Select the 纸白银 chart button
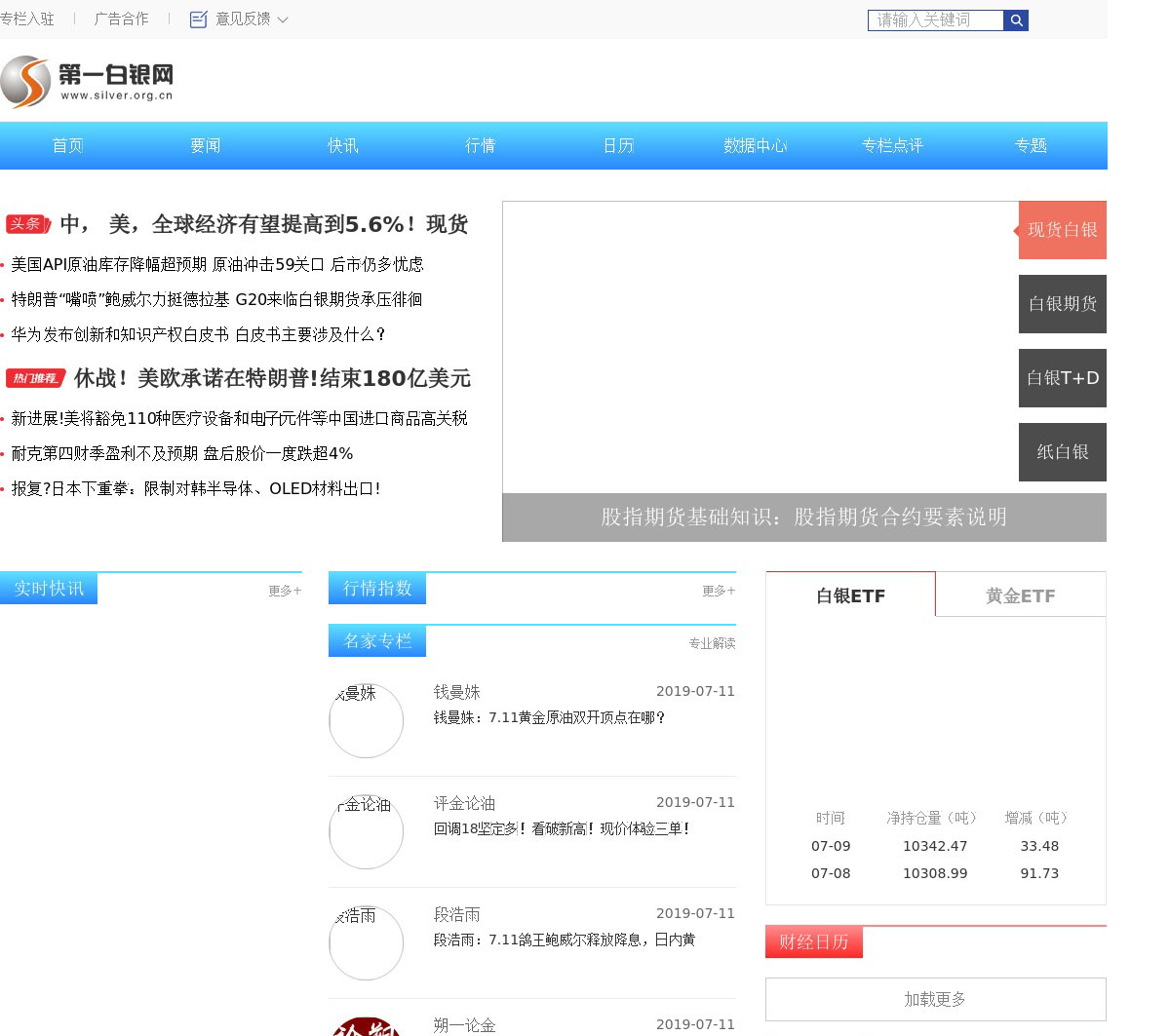1170x1036 pixels. 1062,452
